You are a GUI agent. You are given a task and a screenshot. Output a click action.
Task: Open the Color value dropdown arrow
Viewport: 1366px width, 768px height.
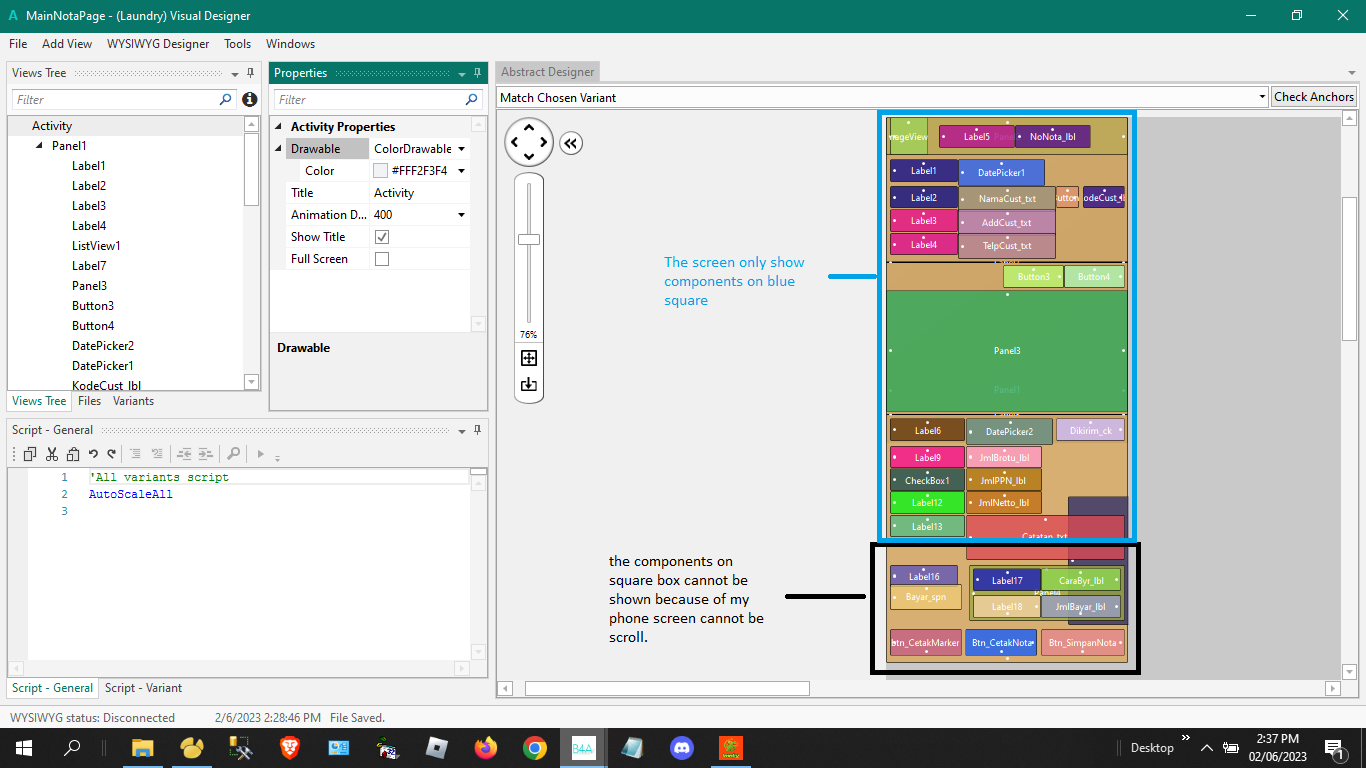(x=462, y=171)
